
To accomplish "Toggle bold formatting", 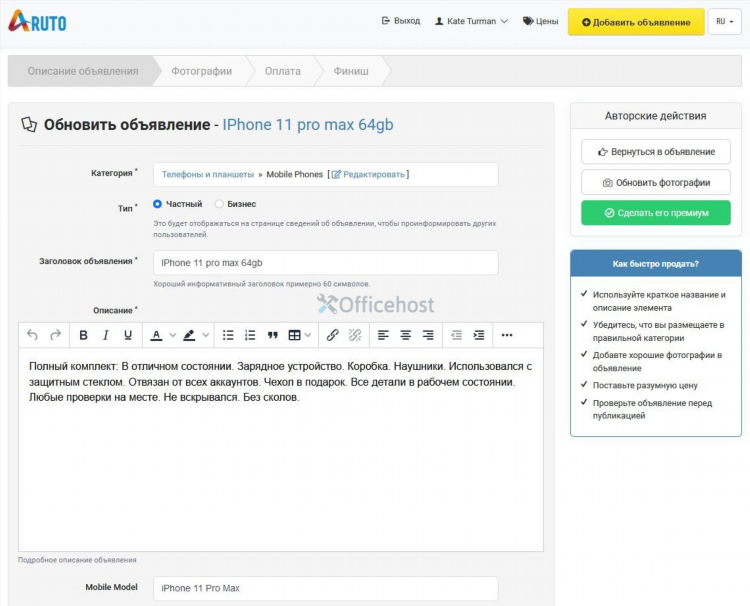I will click(x=83, y=335).
